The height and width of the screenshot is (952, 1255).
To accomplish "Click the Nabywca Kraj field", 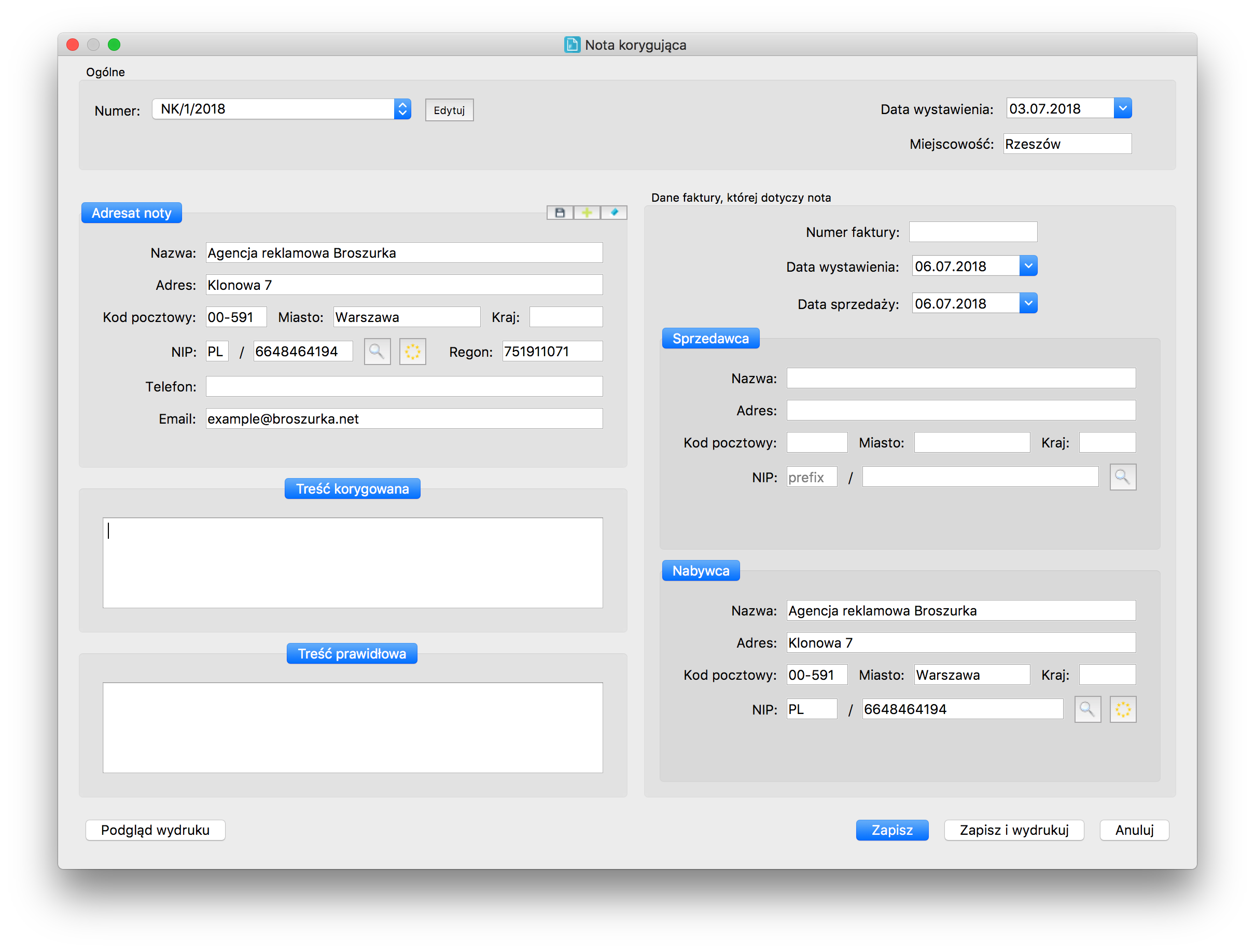I will point(1108,675).
